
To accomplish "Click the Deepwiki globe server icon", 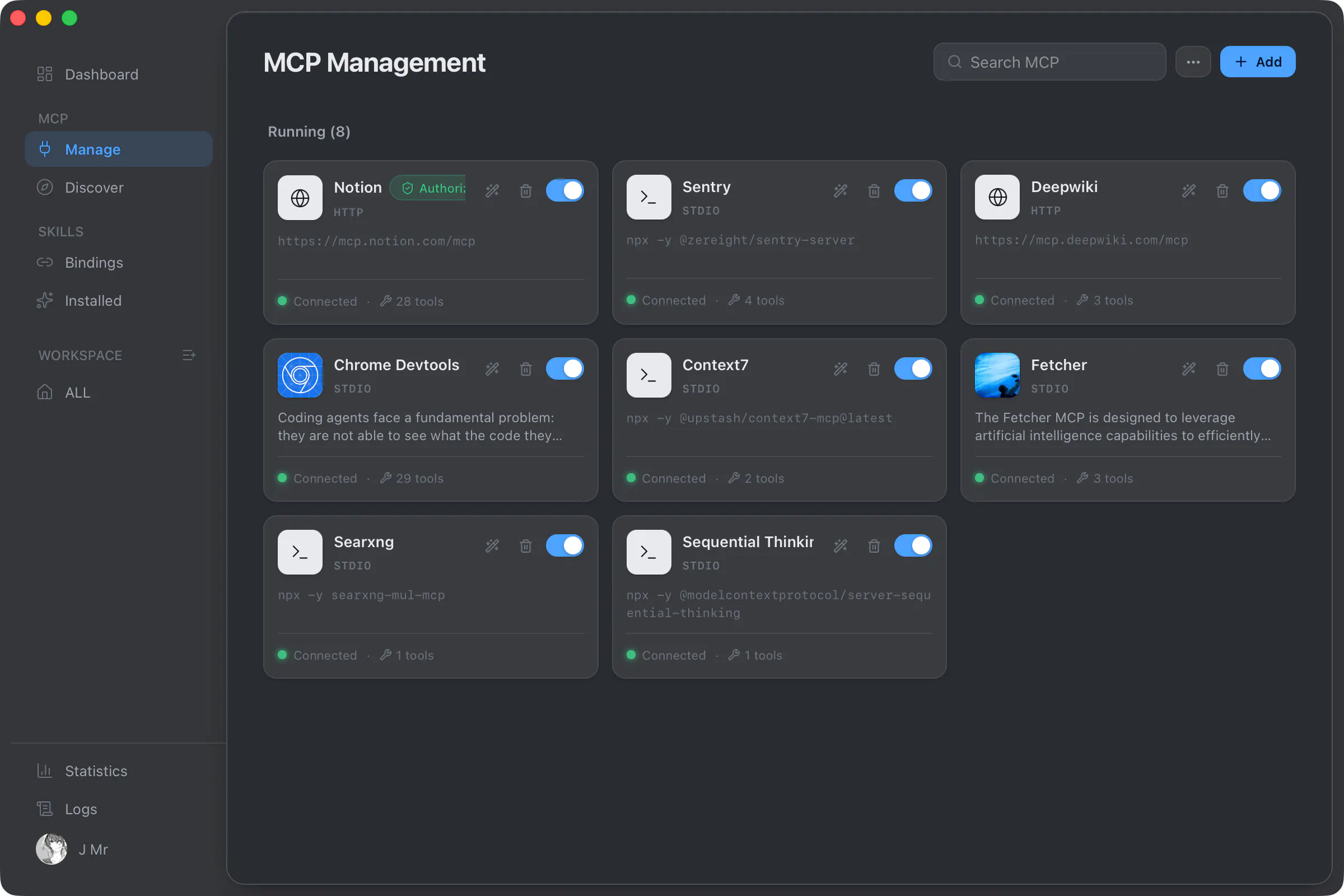I will 997,197.
